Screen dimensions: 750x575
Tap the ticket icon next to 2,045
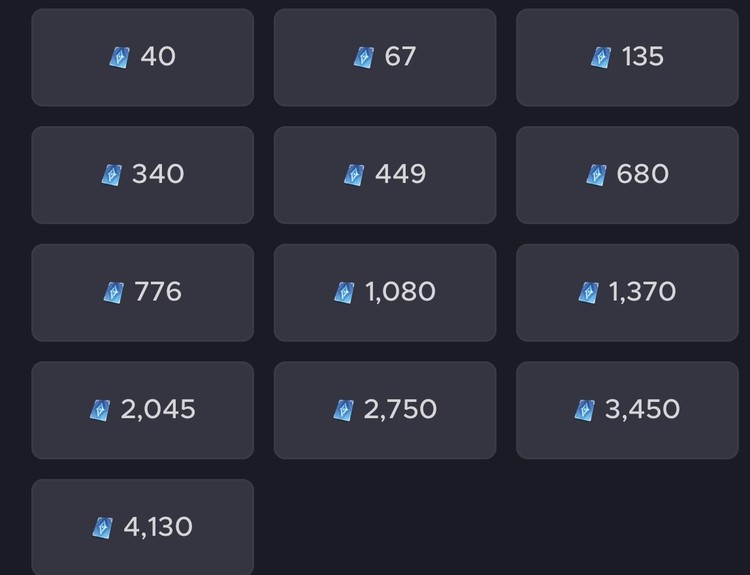click(x=100, y=410)
